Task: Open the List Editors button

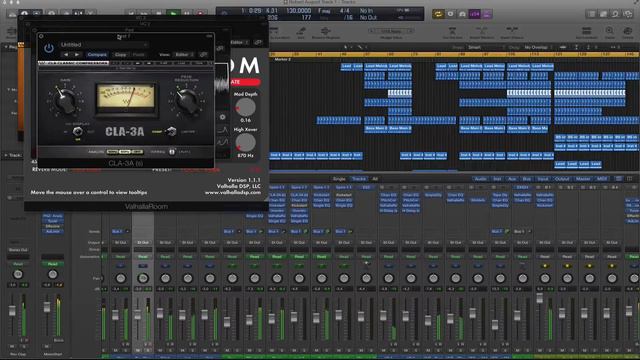Action: pyautogui.click(x=591, y=14)
